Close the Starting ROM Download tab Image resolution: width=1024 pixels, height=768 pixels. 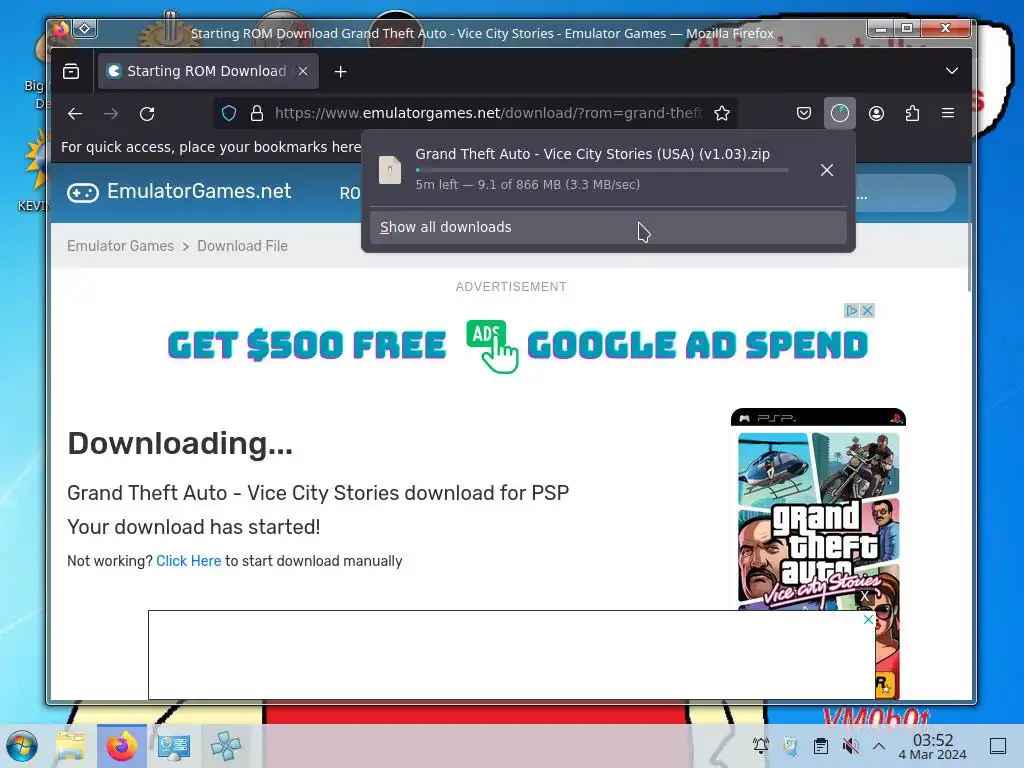pyautogui.click(x=303, y=71)
